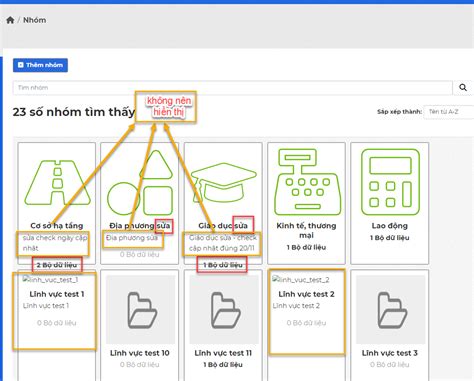The height and width of the screenshot is (381, 474).
Task: Click the '23 số nhóm tìm thấy' heading
Action: pos(74,112)
